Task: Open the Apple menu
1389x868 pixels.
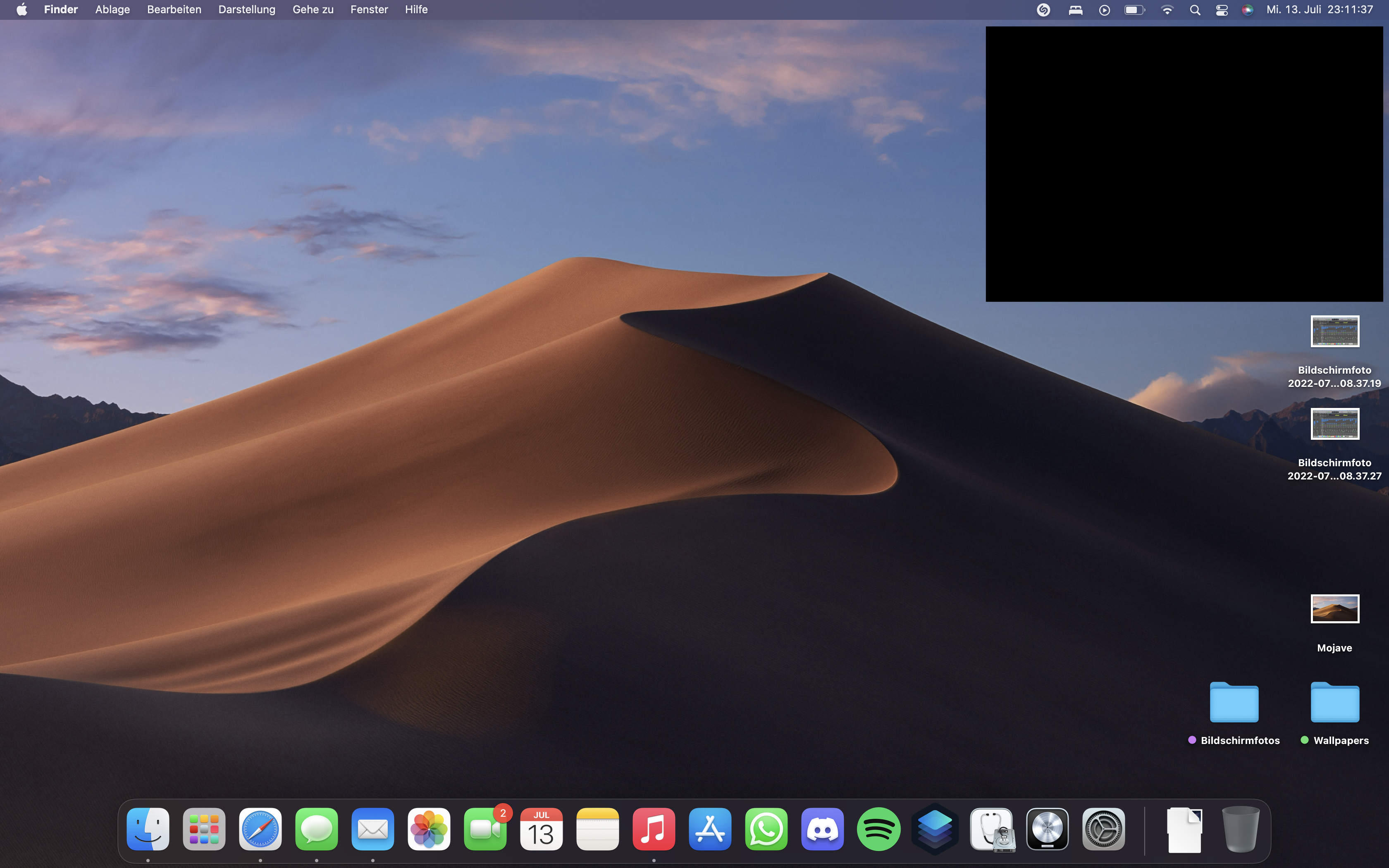Action: tap(22, 10)
